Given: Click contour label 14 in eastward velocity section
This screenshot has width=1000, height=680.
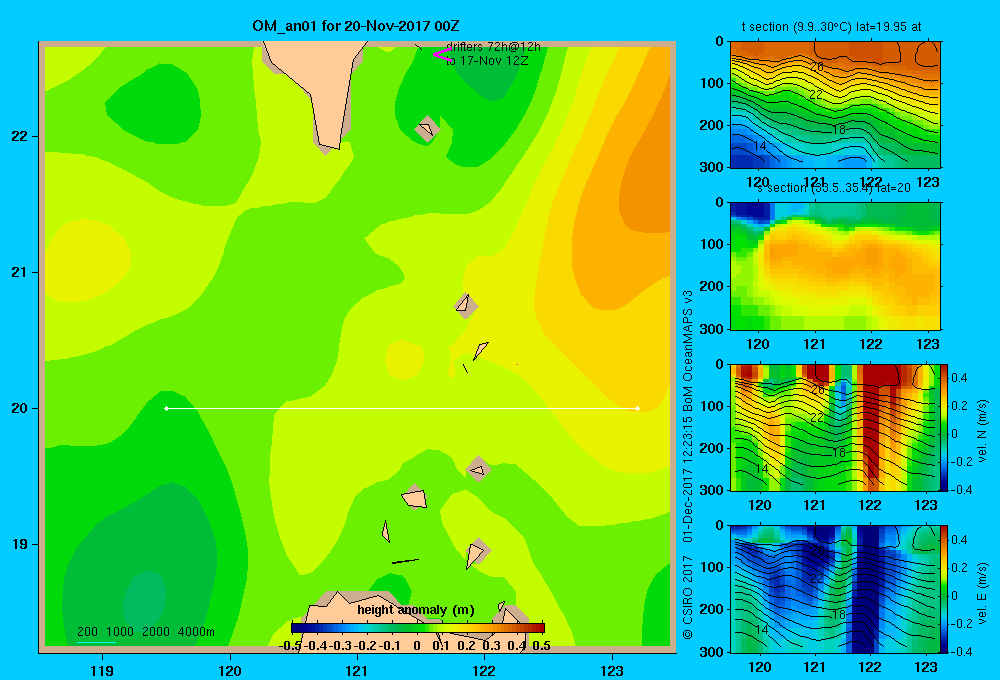Looking at the screenshot, I should (x=761, y=629).
